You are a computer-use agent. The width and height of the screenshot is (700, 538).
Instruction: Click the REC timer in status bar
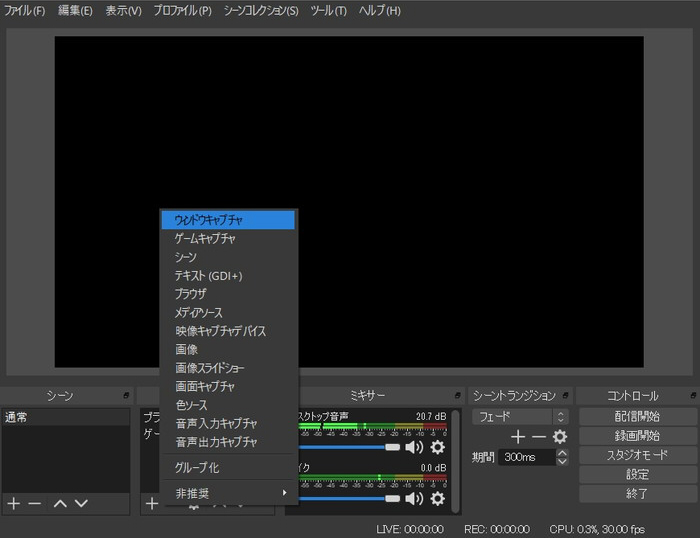click(497, 530)
